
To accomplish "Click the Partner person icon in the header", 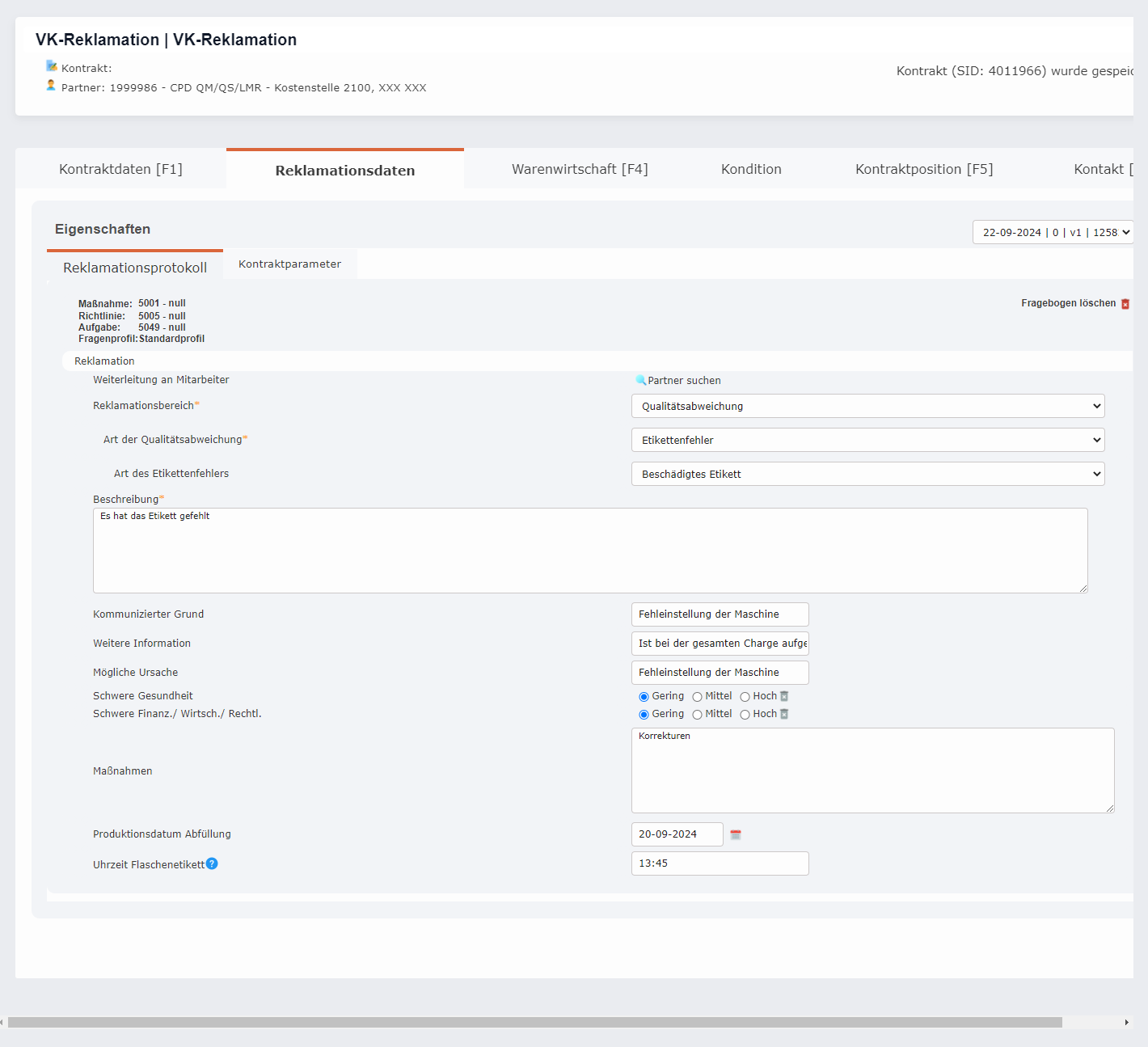I will 51,86.
